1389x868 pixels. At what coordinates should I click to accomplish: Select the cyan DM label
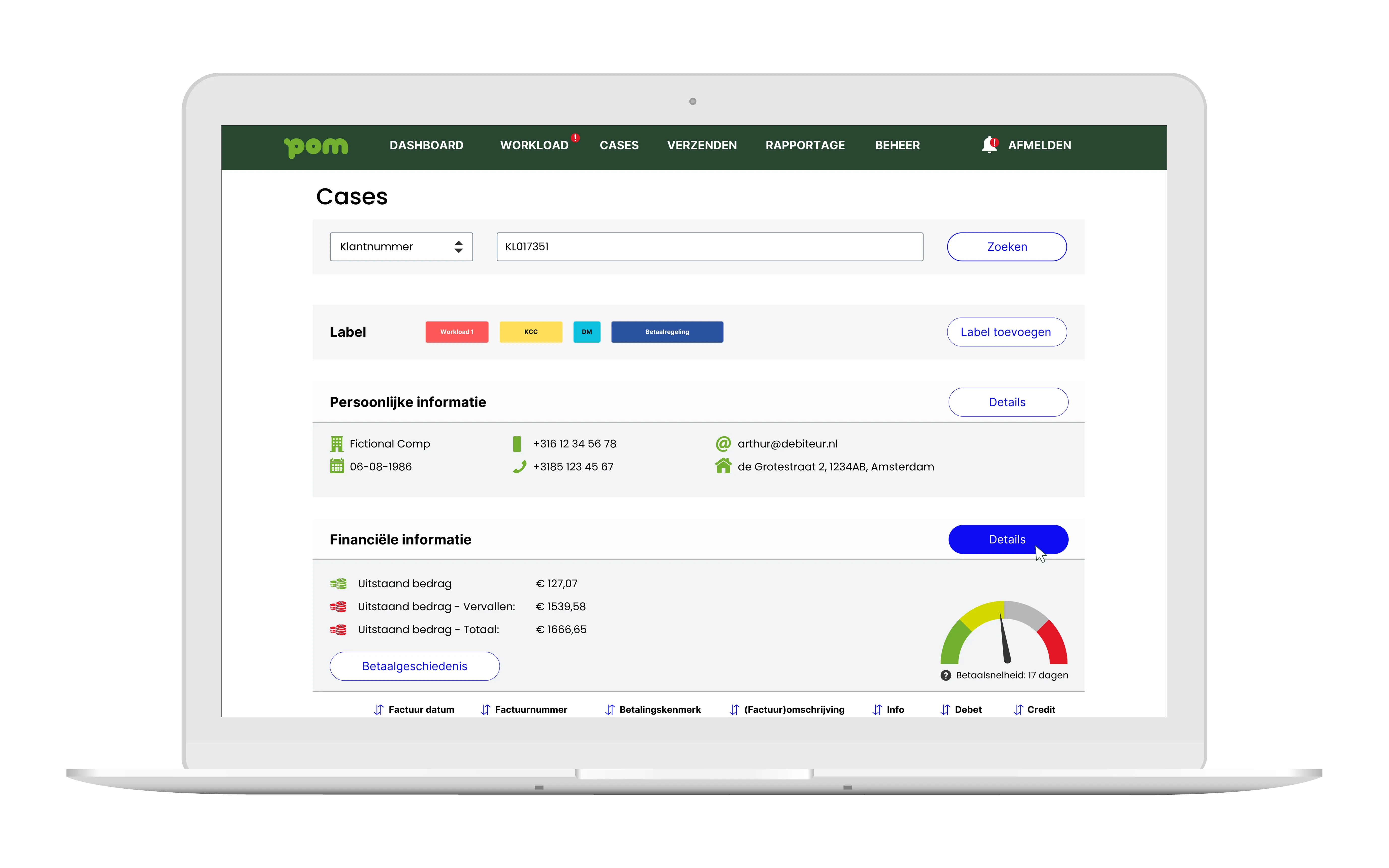point(587,332)
